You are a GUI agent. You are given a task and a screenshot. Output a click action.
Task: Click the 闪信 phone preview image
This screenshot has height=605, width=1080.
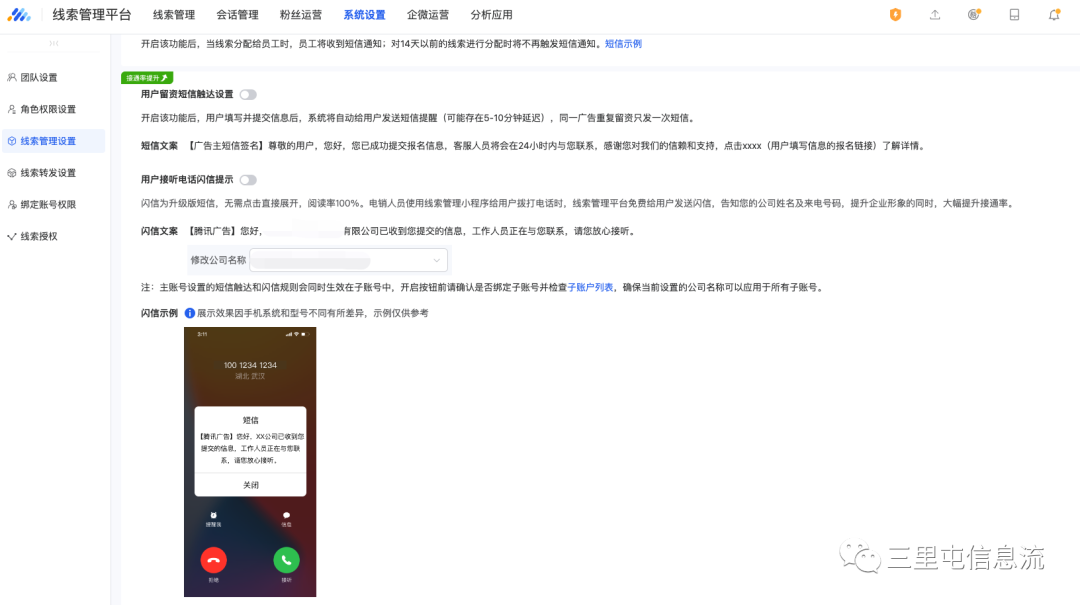click(x=250, y=462)
